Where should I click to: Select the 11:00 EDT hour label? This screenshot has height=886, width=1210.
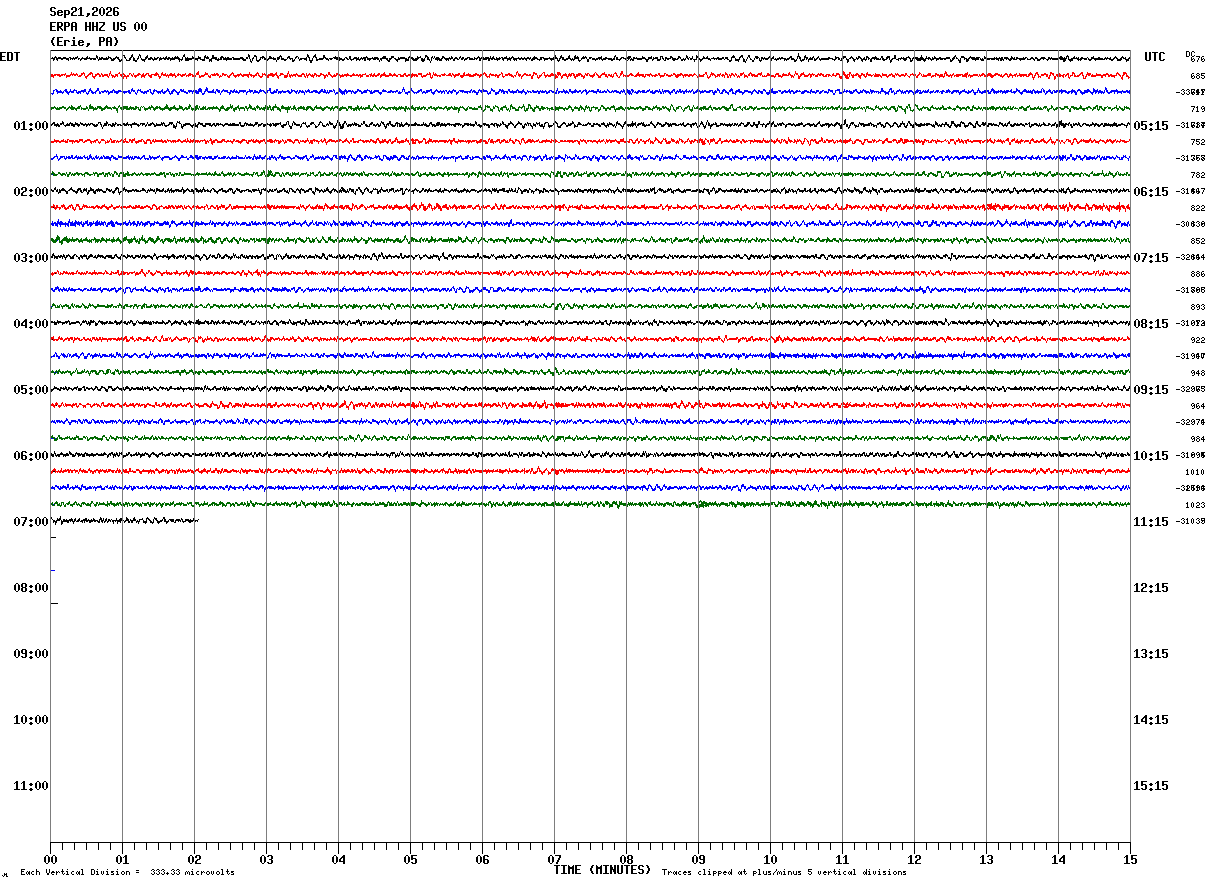click(31, 786)
